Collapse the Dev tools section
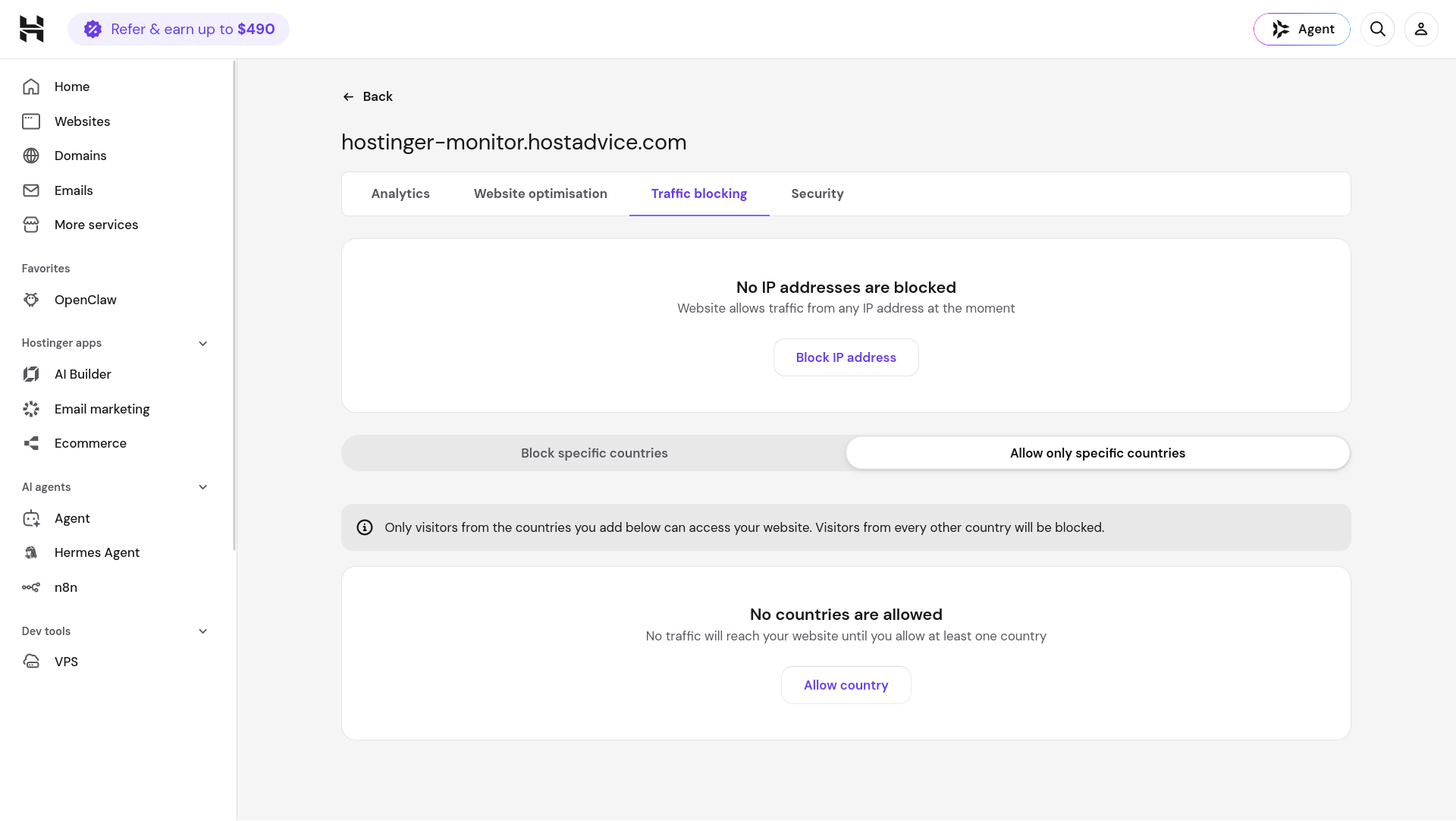 pos(202,631)
